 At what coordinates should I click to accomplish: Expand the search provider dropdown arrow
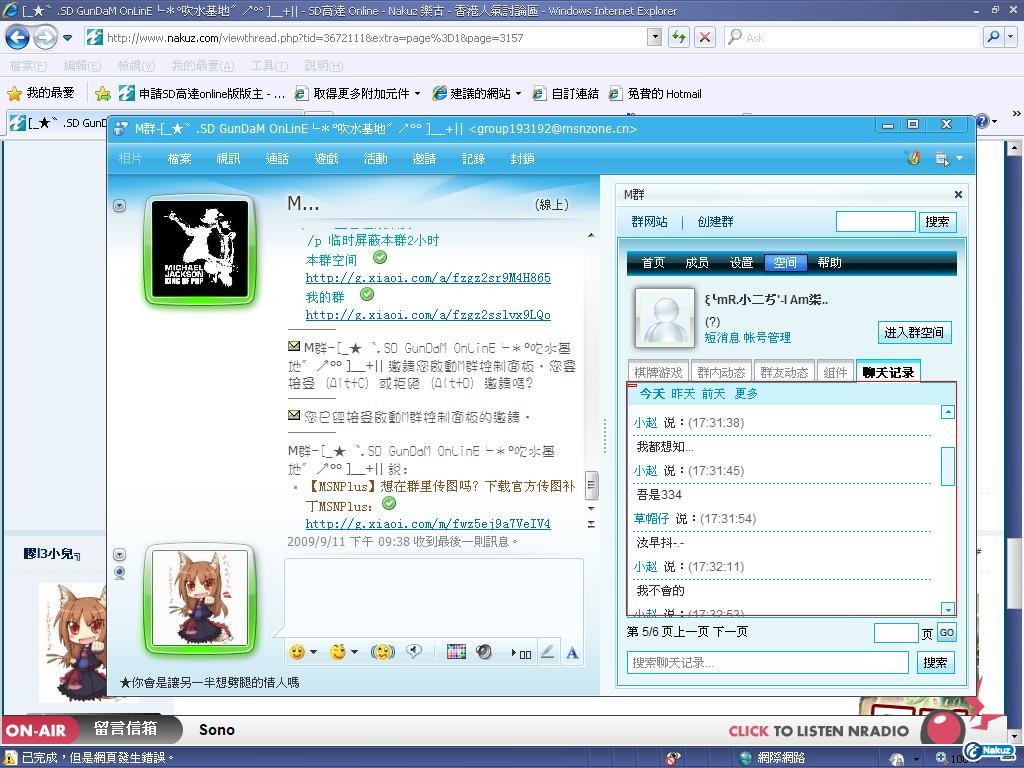[1011, 37]
